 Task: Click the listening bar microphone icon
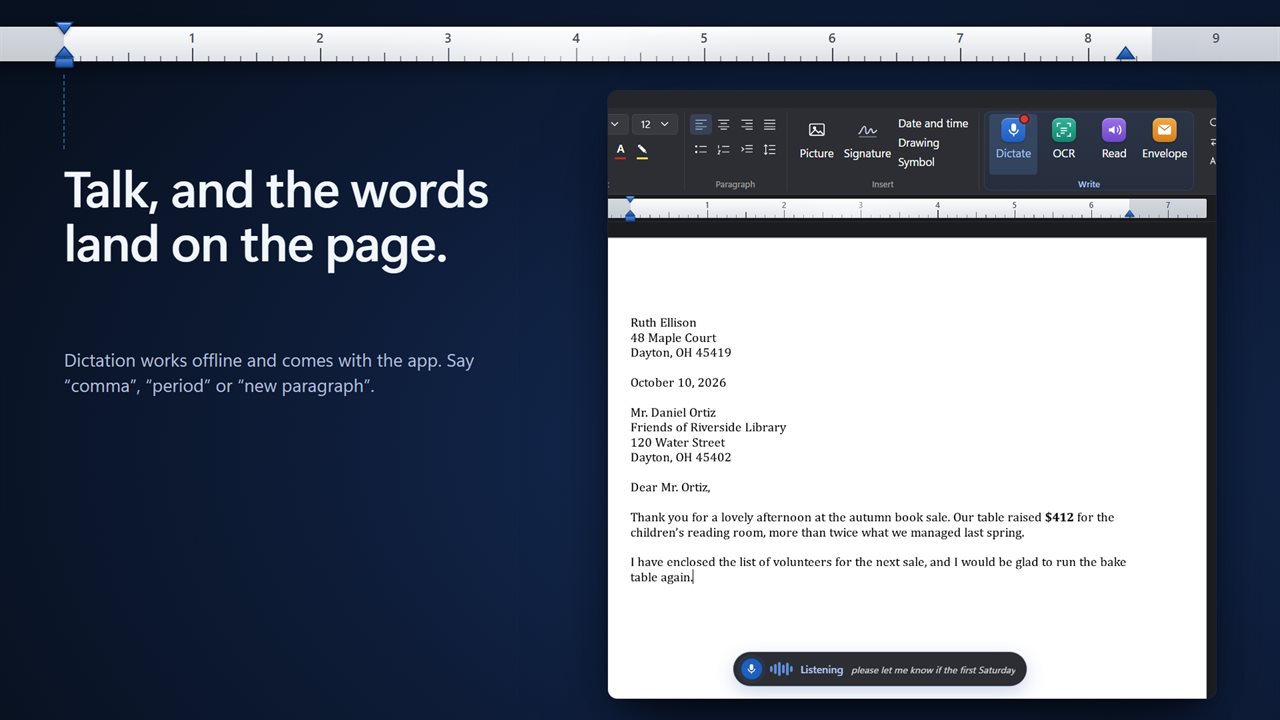pos(751,669)
